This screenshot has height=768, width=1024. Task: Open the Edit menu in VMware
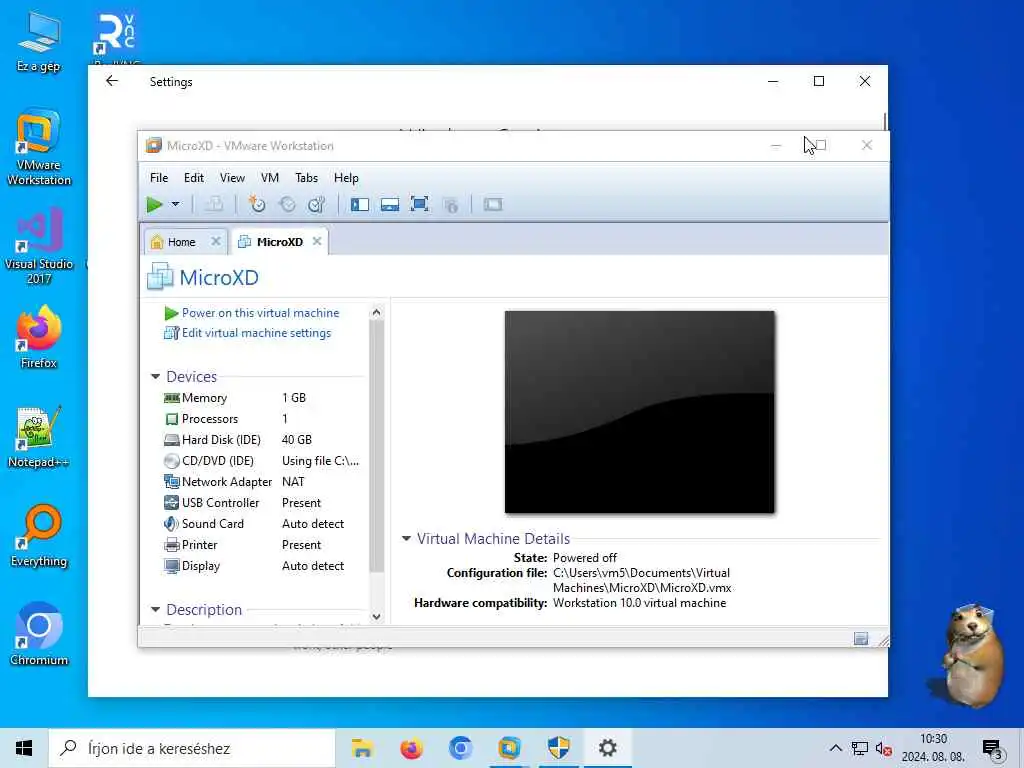193,178
